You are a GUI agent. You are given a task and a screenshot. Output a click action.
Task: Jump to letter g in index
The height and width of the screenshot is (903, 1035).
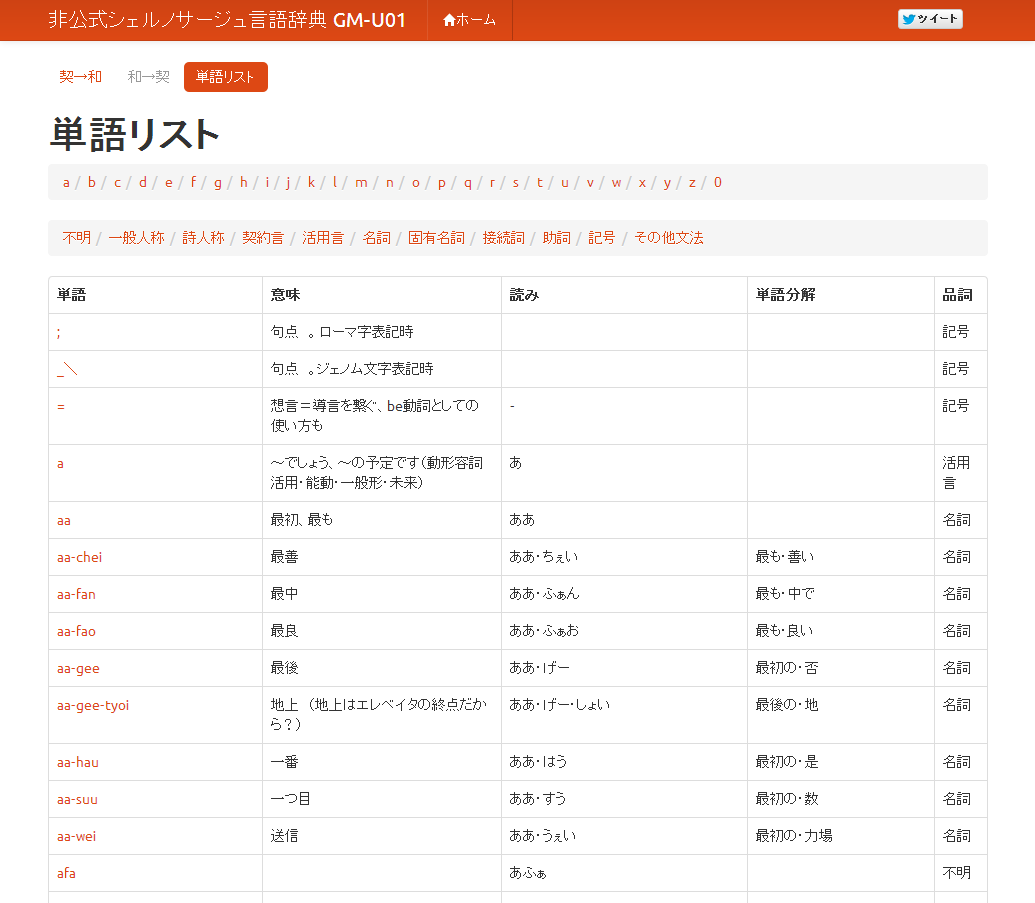point(218,183)
